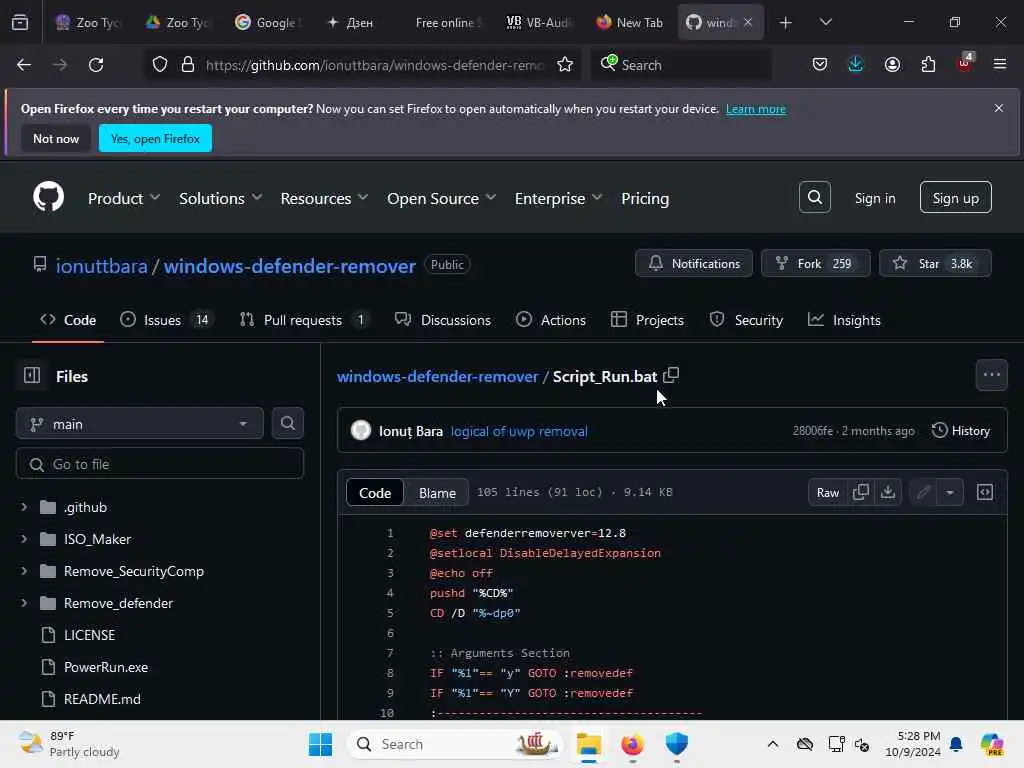Open Firefox hamburger application menu

pos(1000,65)
